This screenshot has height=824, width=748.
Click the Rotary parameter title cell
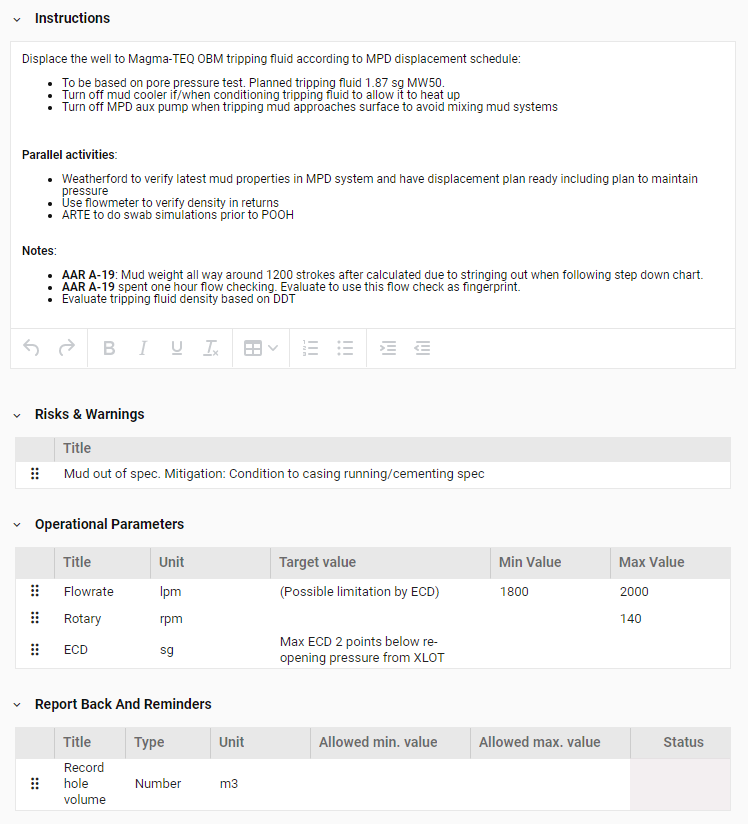pyautogui.click(x=83, y=619)
